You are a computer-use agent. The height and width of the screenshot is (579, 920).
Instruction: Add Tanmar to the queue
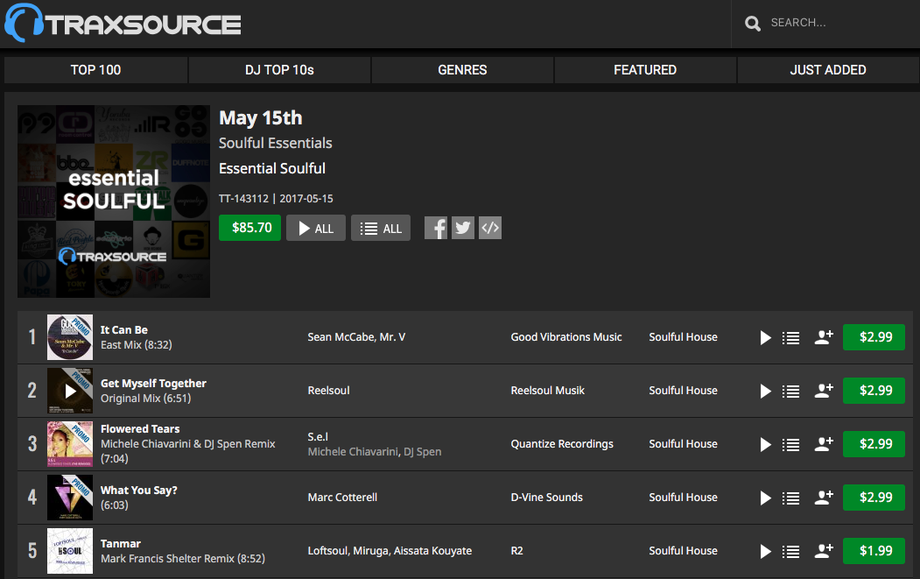coord(790,551)
